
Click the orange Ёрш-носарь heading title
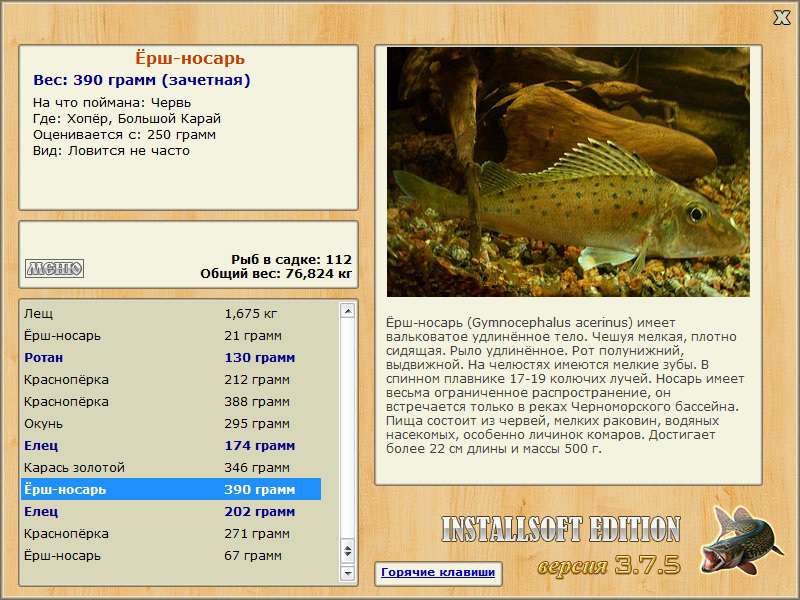click(190, 58)
